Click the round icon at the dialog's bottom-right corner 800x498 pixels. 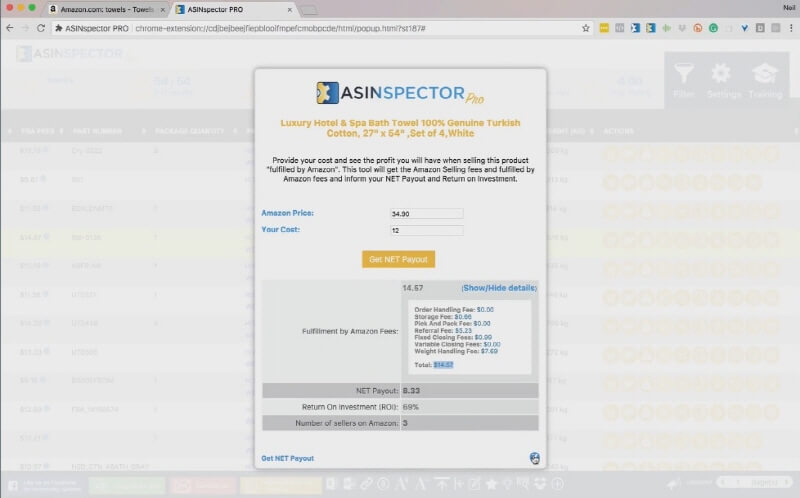point(534,458)
